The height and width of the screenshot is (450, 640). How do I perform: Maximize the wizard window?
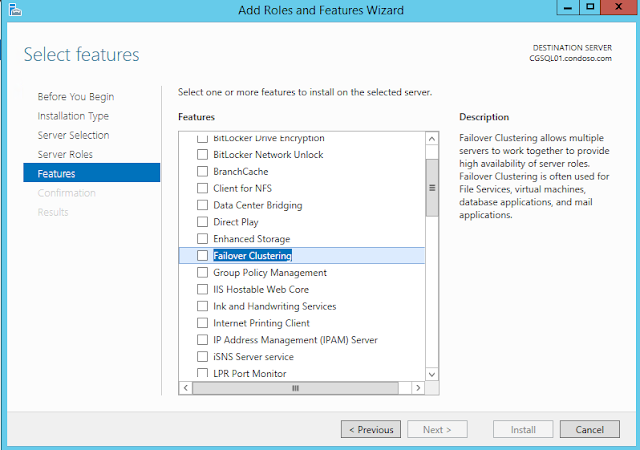pos(590,9)
